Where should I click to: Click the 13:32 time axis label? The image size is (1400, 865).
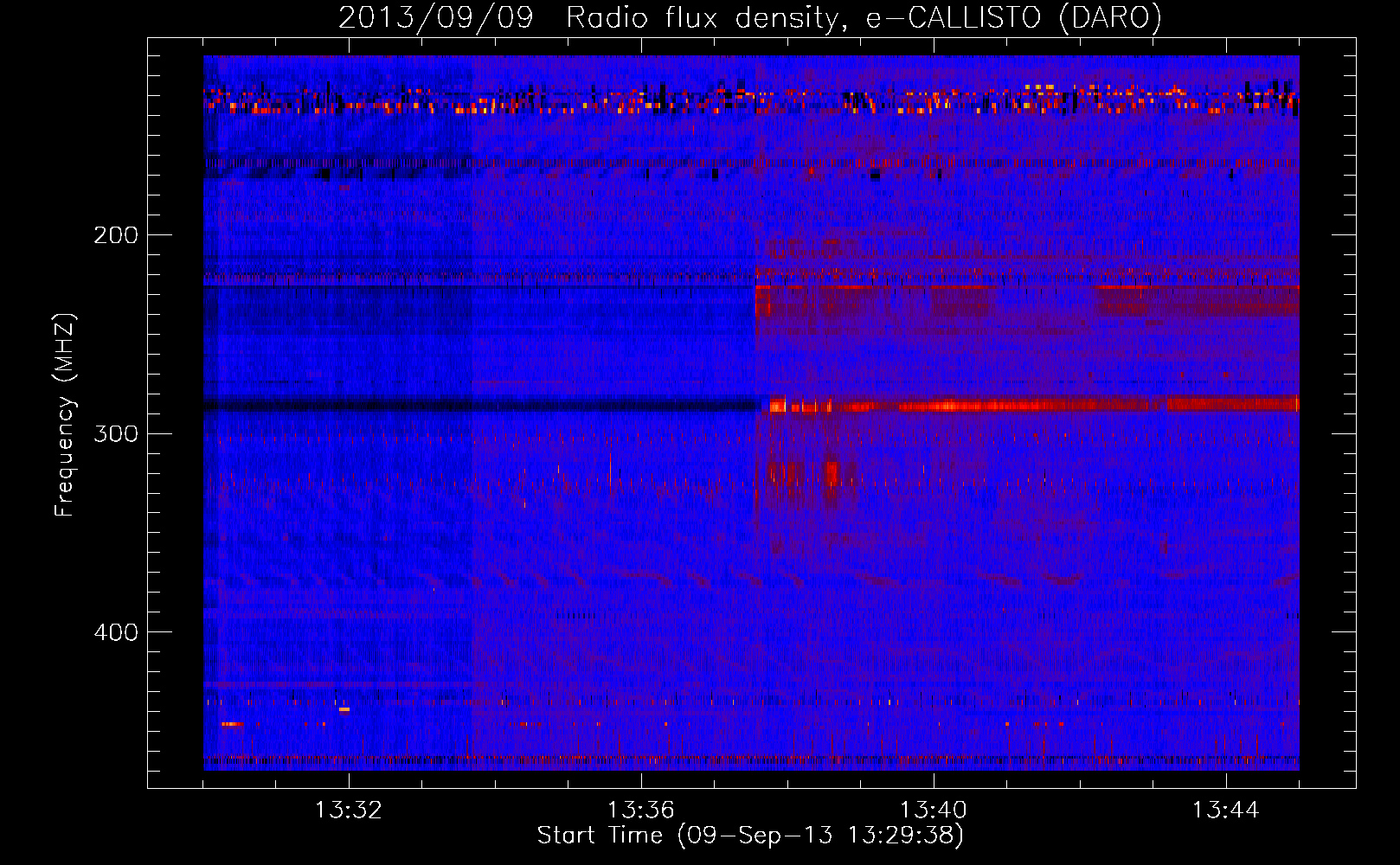pyautogui.click(x=349, y=811)
